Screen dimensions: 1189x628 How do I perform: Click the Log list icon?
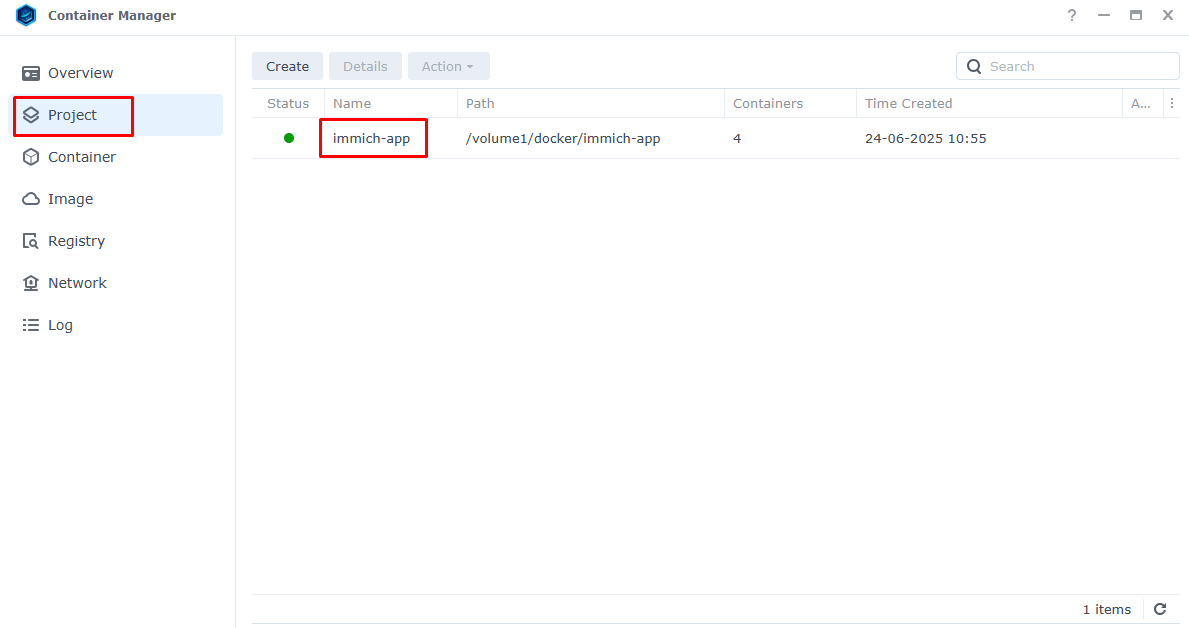coord(31,325)
